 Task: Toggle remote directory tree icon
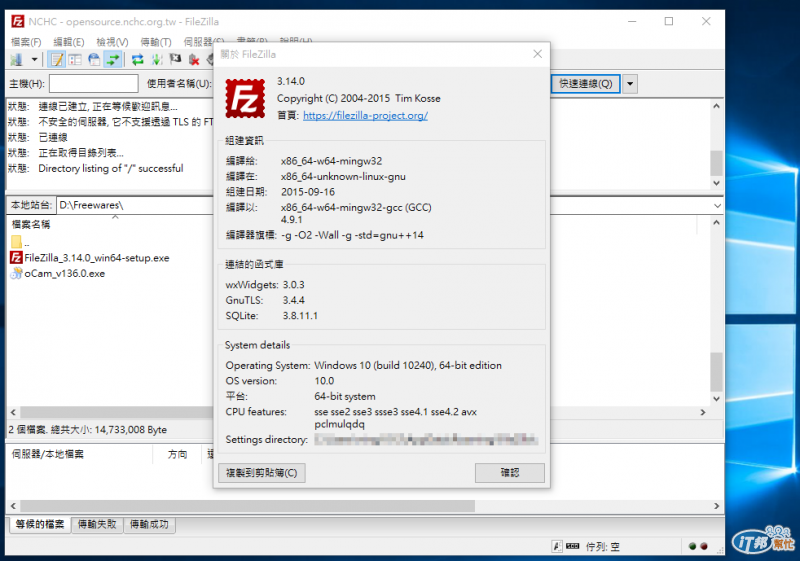point(94,60)
